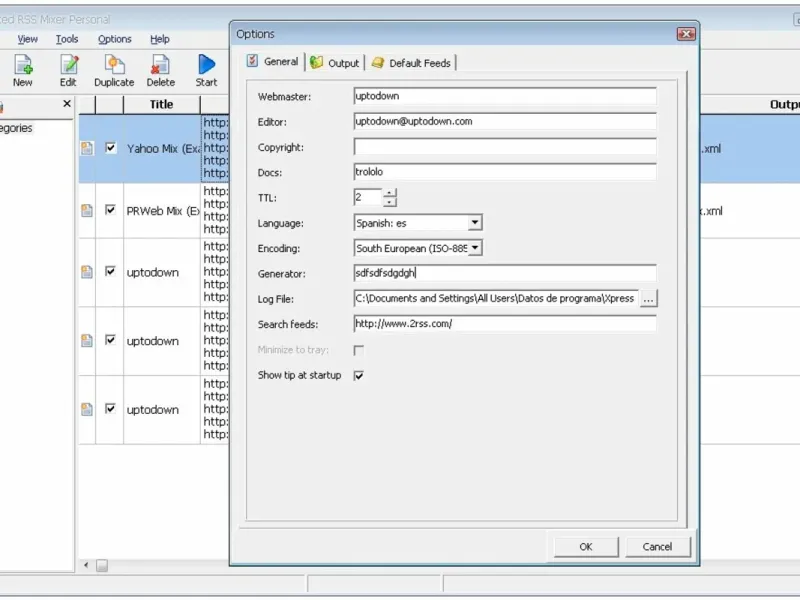Select the PRWeb Mix feed row title
800x600 pixels.
[163, 211]
